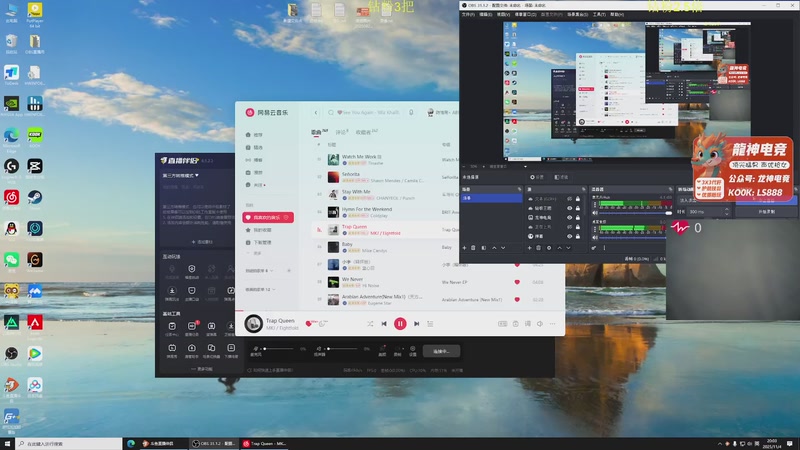Move OBS scene up with arrow

pyautogui.click(x=494, y=248)
